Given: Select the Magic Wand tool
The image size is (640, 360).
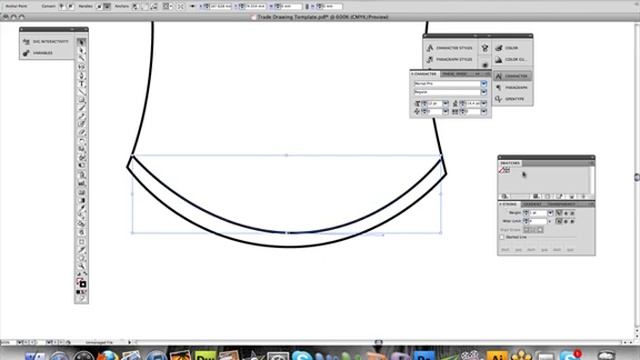Looking at the screenshot, I should 82,59.
